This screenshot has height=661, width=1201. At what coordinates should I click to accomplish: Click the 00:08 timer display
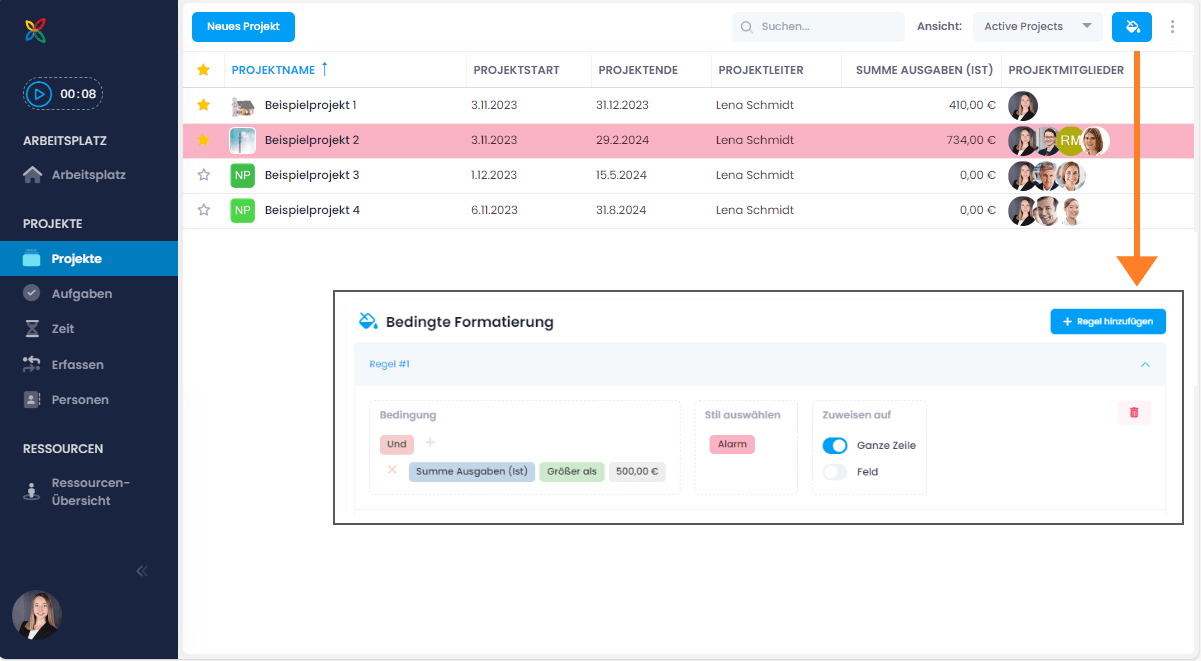coord(78,94)
